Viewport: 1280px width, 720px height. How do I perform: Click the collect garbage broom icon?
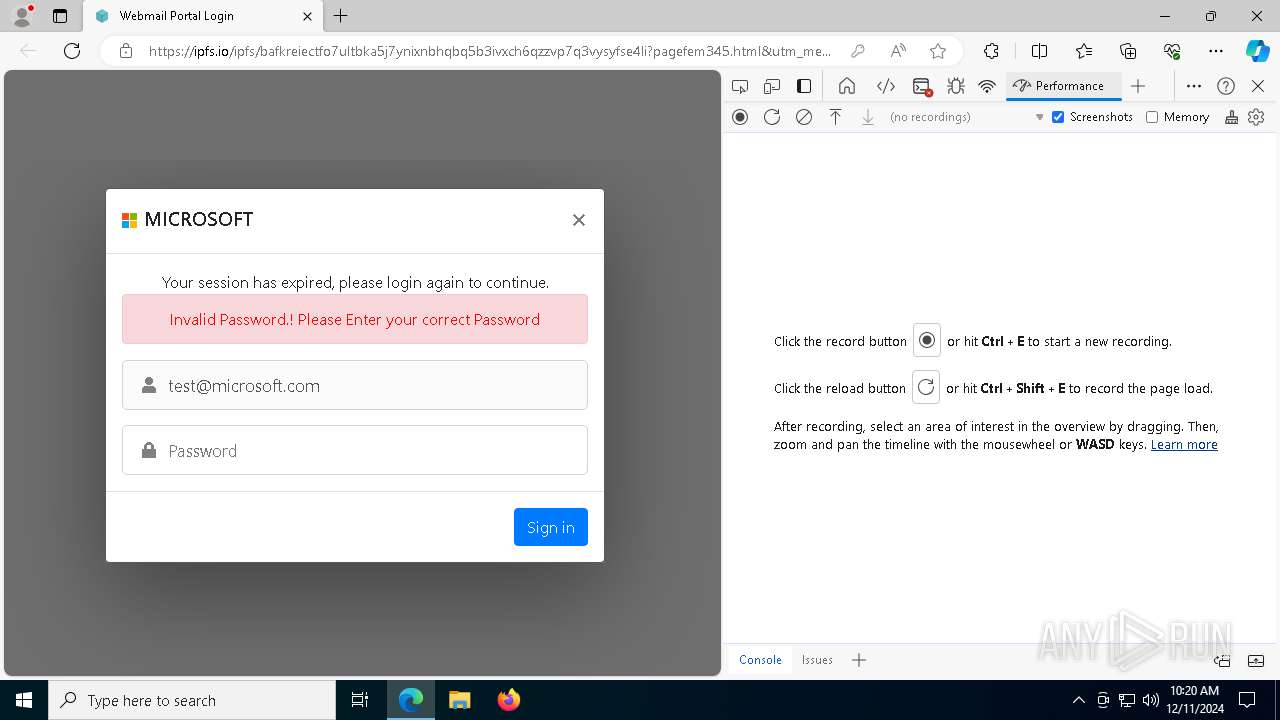tap(1232, 117)
